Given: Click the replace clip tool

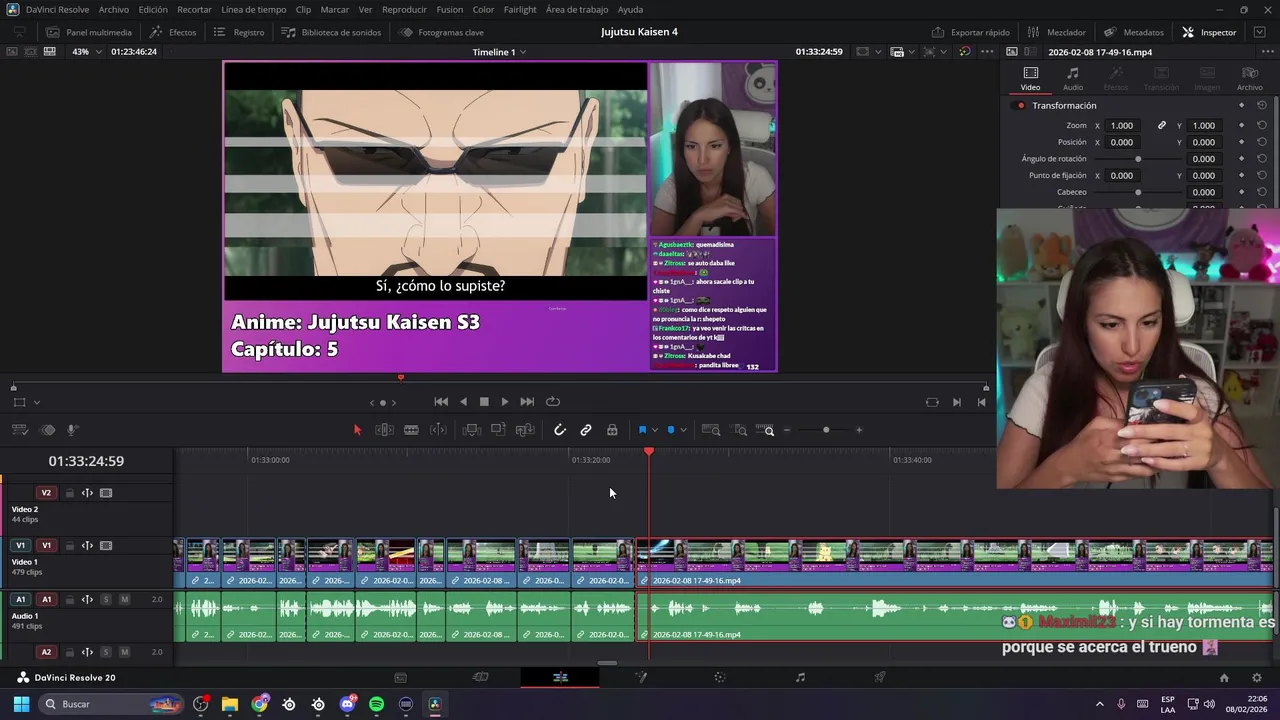Looking at the screenshot, I should pyautogui.click(x=525, y=430).
